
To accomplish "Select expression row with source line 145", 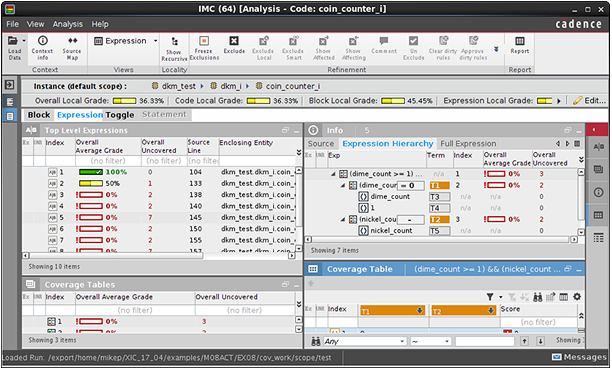I will pyautogui.click(x=159, y=217).
